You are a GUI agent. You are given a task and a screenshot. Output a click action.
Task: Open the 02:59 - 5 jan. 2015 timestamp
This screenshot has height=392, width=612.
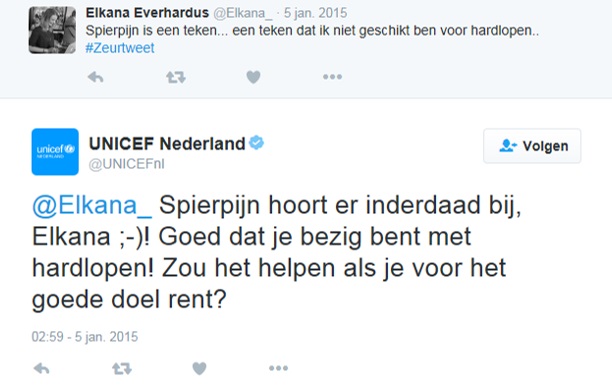point(85,337)
